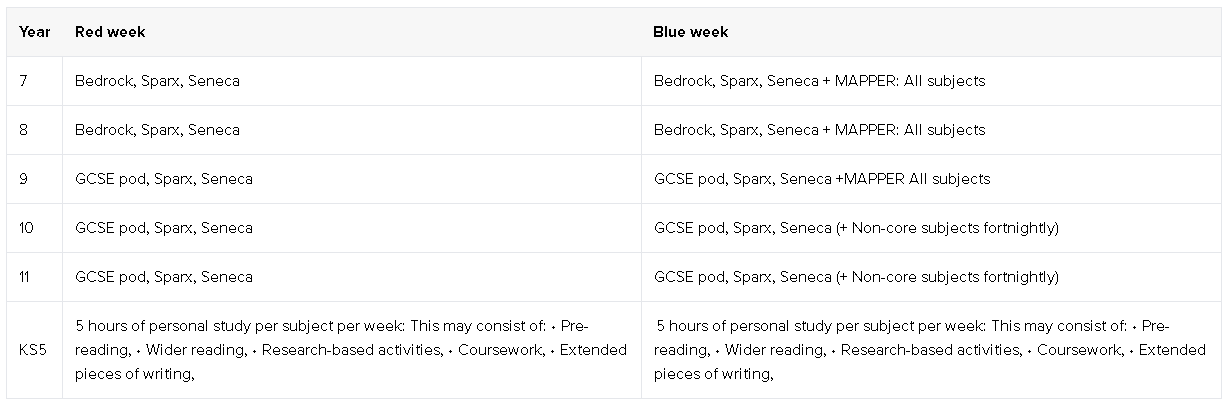Click Year 10 Red week GCSE pod text
Image resolution: width=1229 pixels, height=406 pixels.
(x=110, y=228)
